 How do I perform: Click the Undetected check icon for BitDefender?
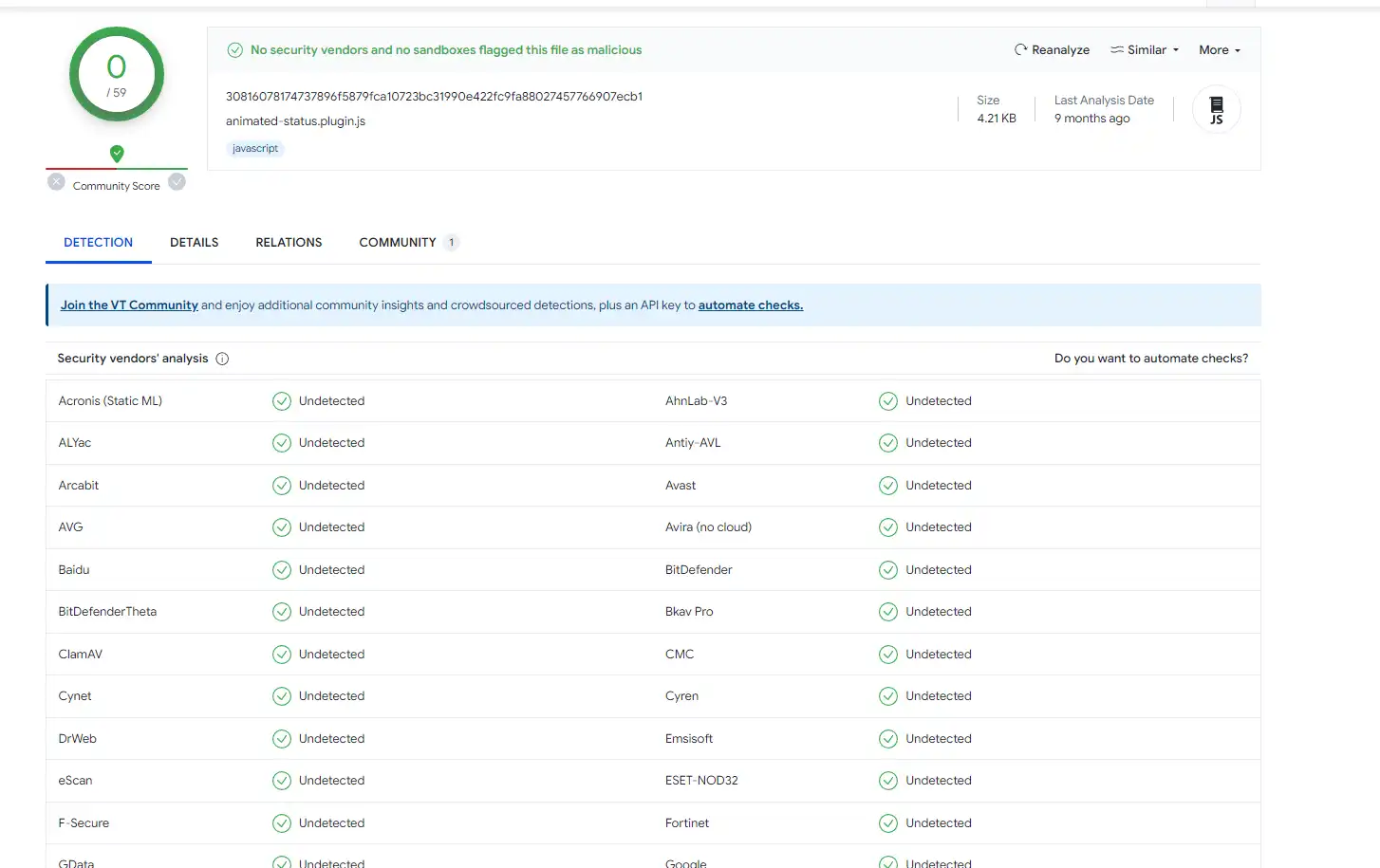pos(888,570)
